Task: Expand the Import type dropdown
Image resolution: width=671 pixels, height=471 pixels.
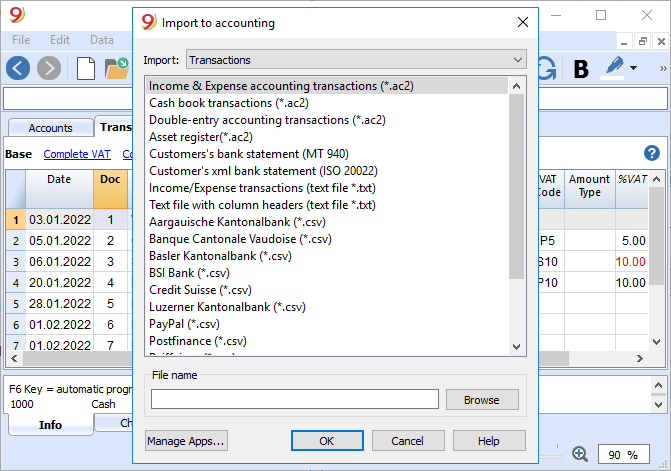Action: (356, 60)
